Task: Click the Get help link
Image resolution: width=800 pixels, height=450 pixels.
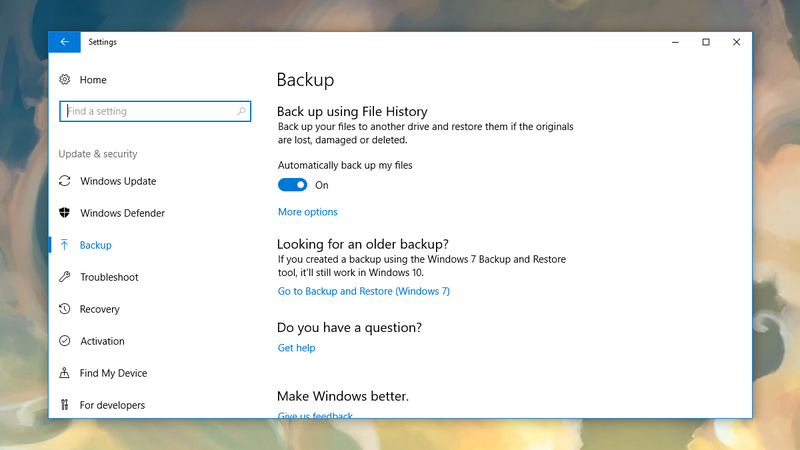Action: pos(296,347)
